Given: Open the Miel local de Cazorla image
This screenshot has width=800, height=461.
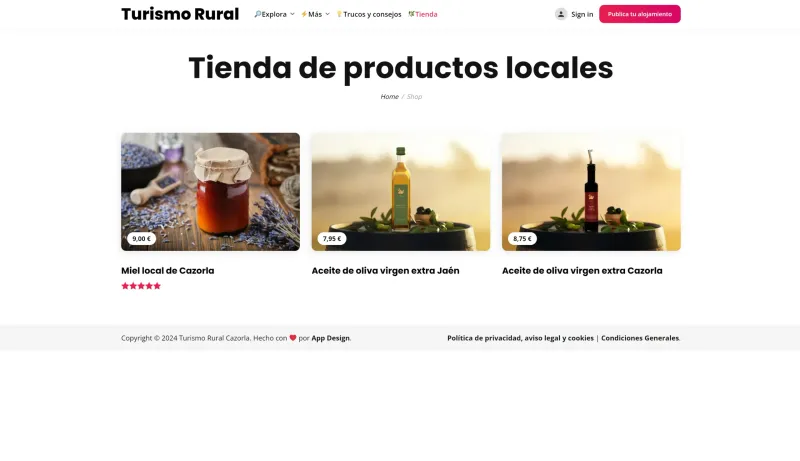Looking at the screenshot, I should click(x=210, y=192).
